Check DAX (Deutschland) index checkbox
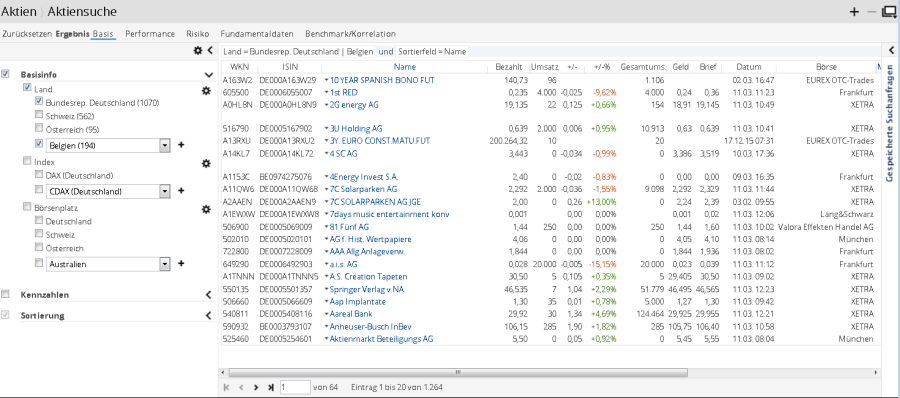The image size is (900, 398). pyautogui.click(x=38, y=173)
